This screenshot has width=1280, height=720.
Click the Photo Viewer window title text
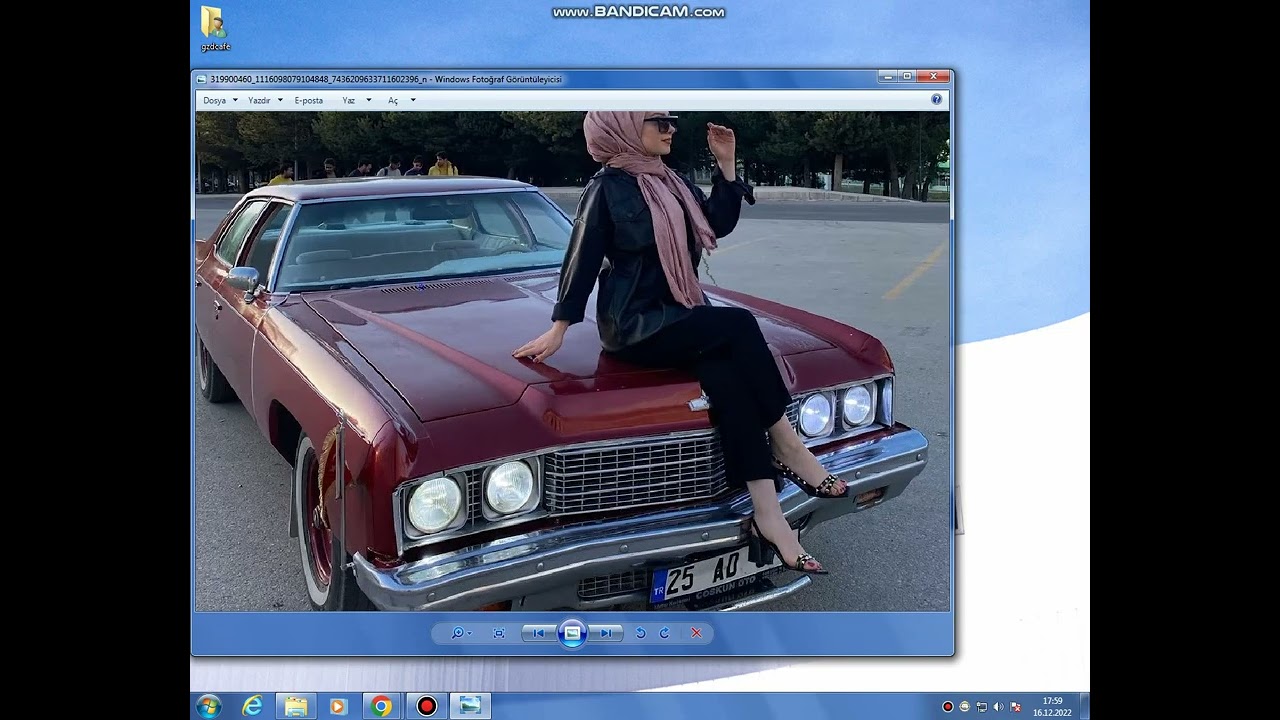(x=386, y=79)
